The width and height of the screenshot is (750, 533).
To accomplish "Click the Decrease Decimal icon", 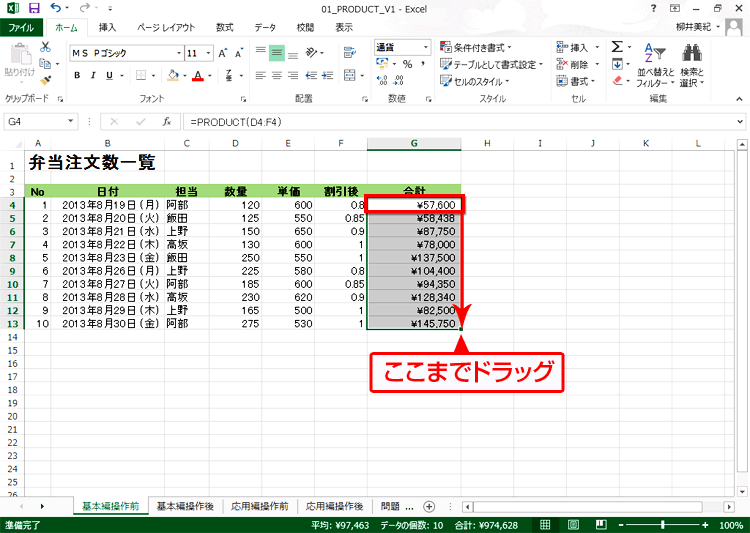I will coord(398,80).
